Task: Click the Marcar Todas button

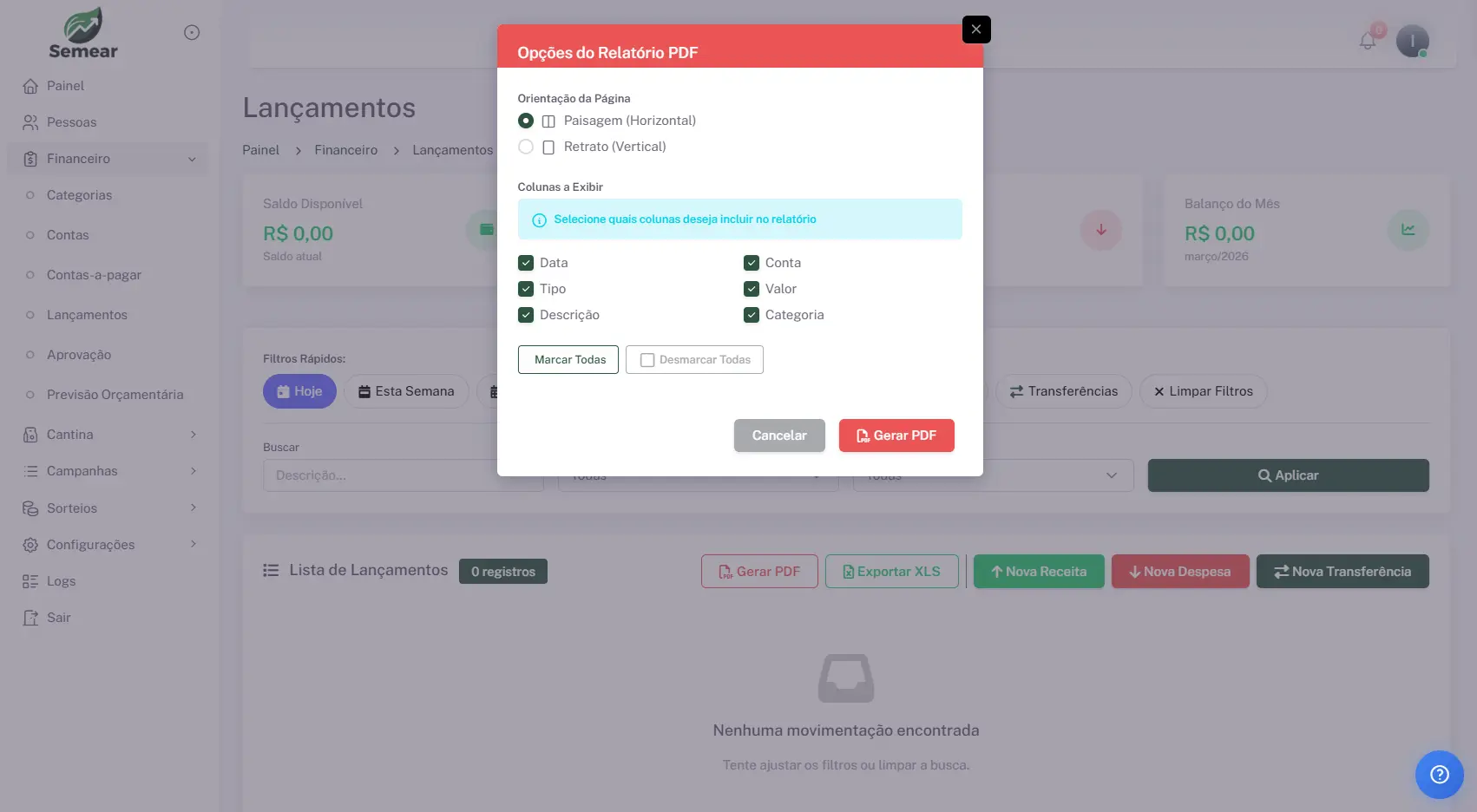Action: click(x=568, y=359)
